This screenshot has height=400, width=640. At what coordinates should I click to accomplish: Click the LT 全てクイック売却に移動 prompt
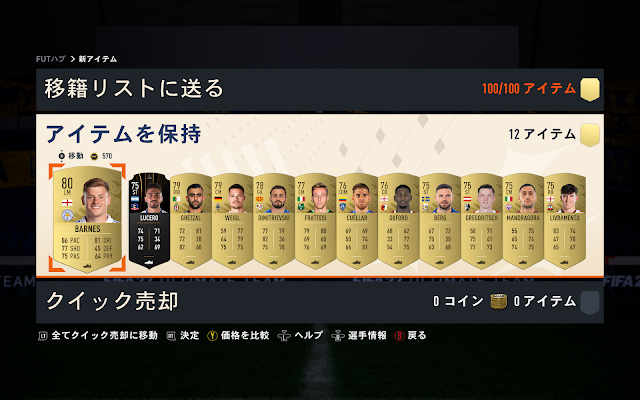(98, 336)
